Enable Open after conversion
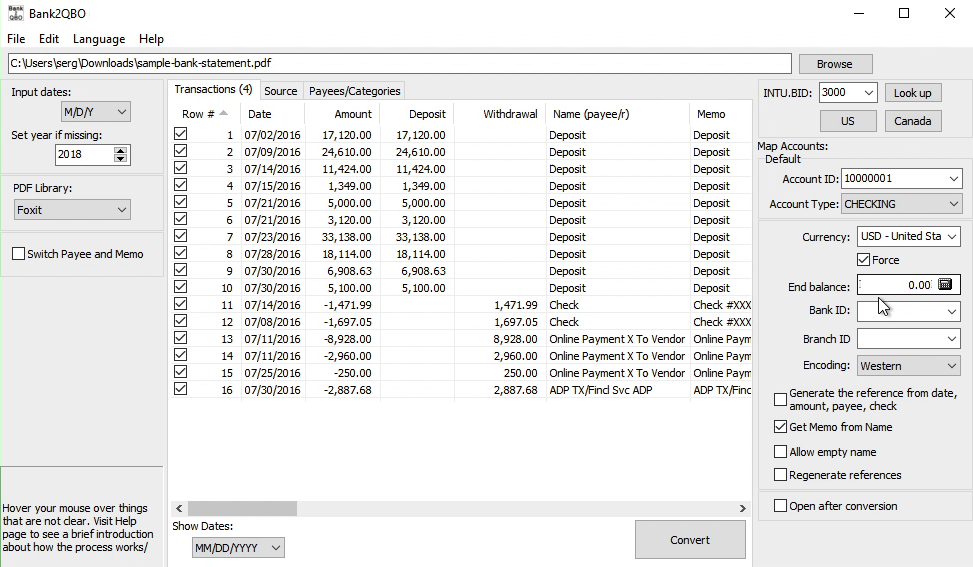The width and height of the screenshot is (973, 567). pyautogui.click(x=781, y=506)
